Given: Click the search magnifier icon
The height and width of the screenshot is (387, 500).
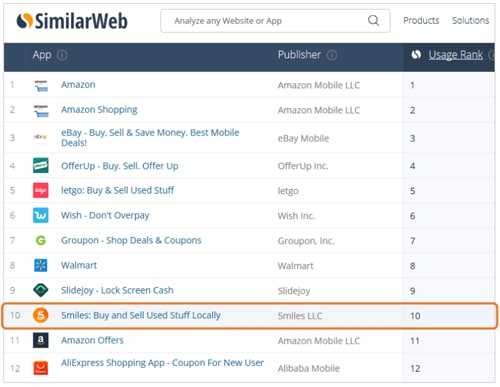Looking at the screenshot, I should tap(373, 21).
